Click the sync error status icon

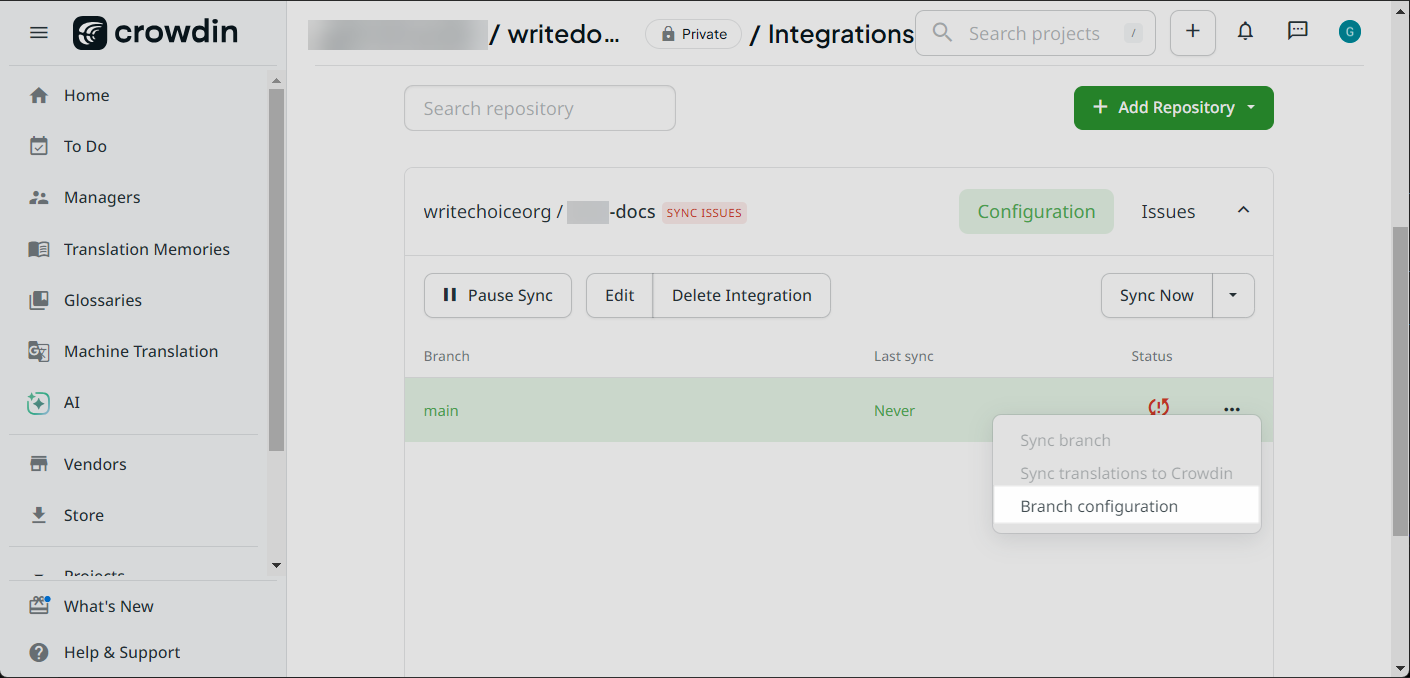[x=1159, y=408]
